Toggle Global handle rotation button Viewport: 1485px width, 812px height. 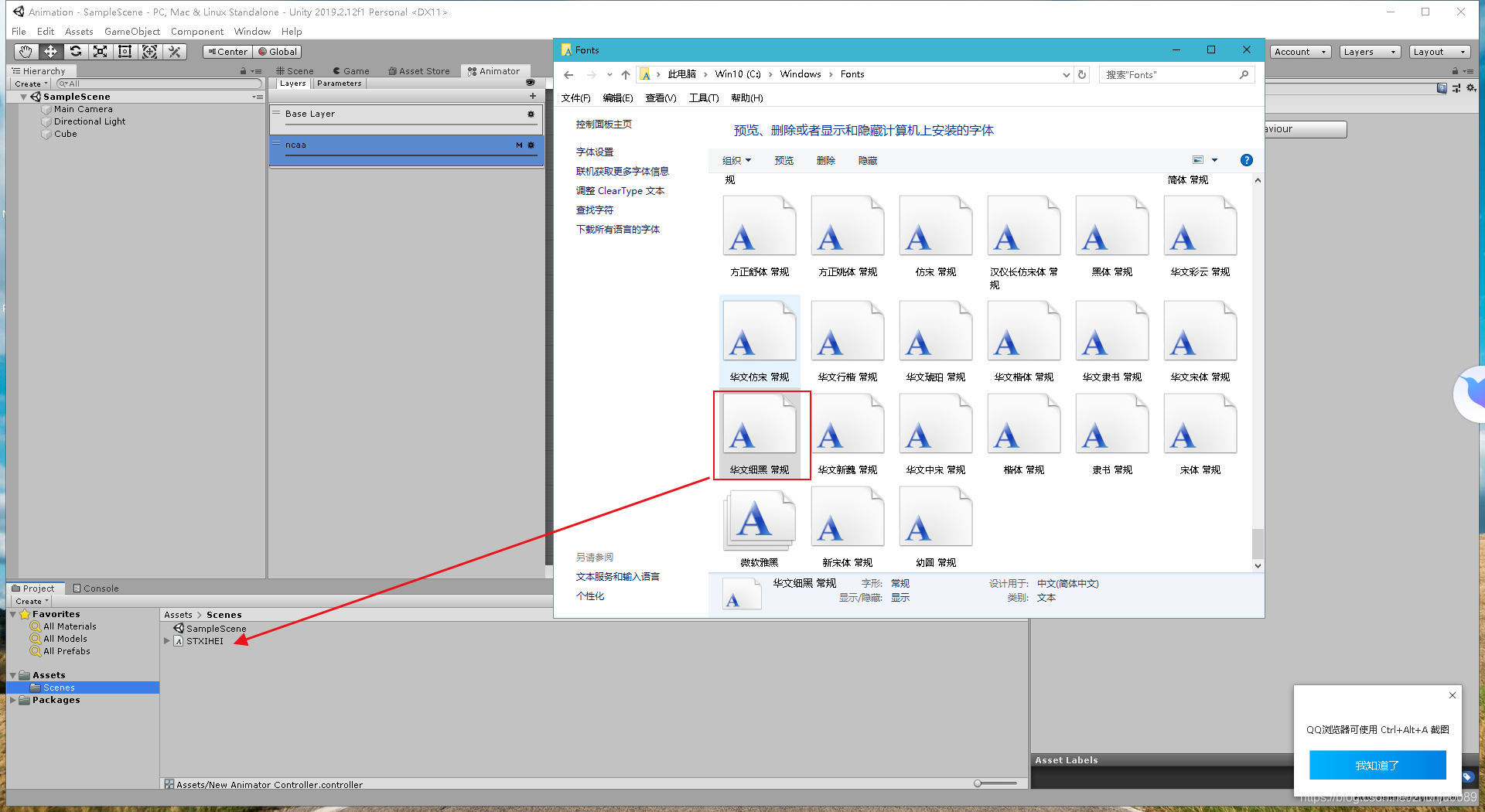pyautogui.click(x=277, y=52)
